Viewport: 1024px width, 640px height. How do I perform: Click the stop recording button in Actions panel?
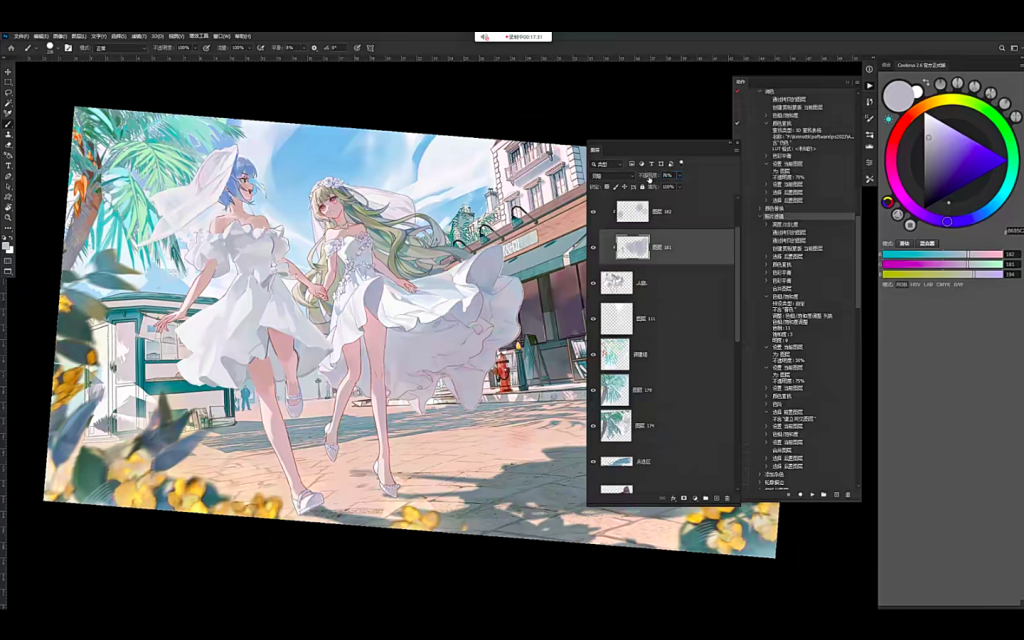(x=789, y=494)
